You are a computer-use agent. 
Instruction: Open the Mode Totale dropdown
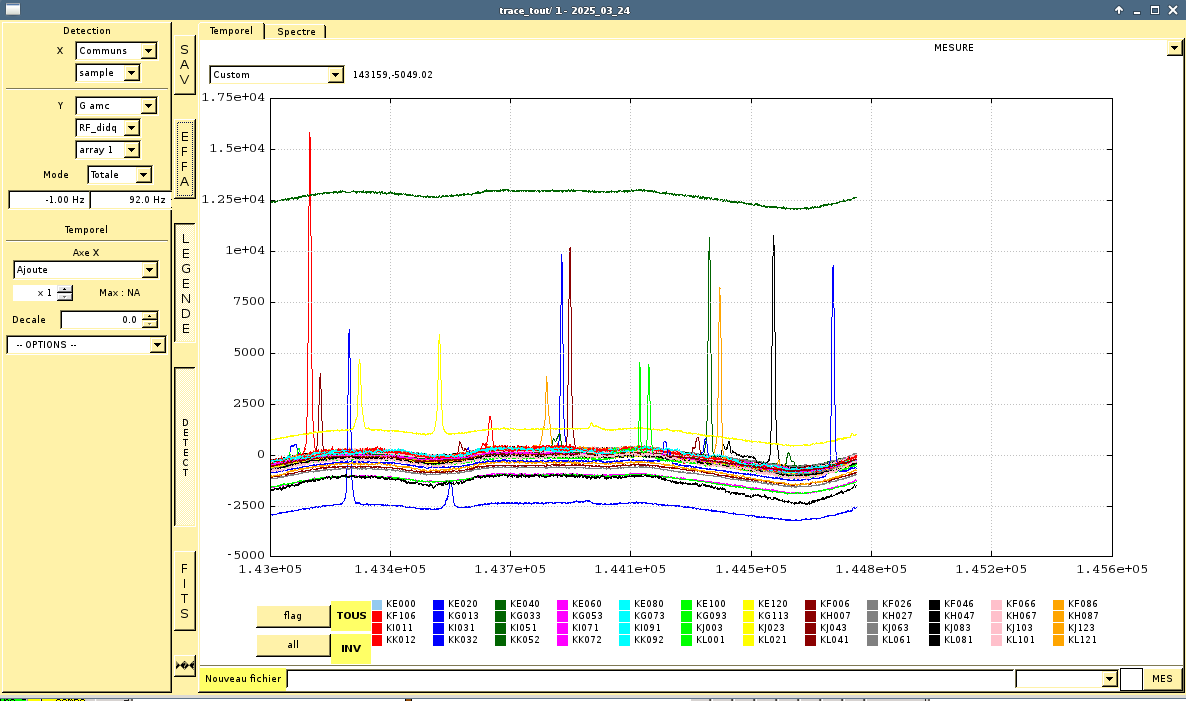coord(143,175)
